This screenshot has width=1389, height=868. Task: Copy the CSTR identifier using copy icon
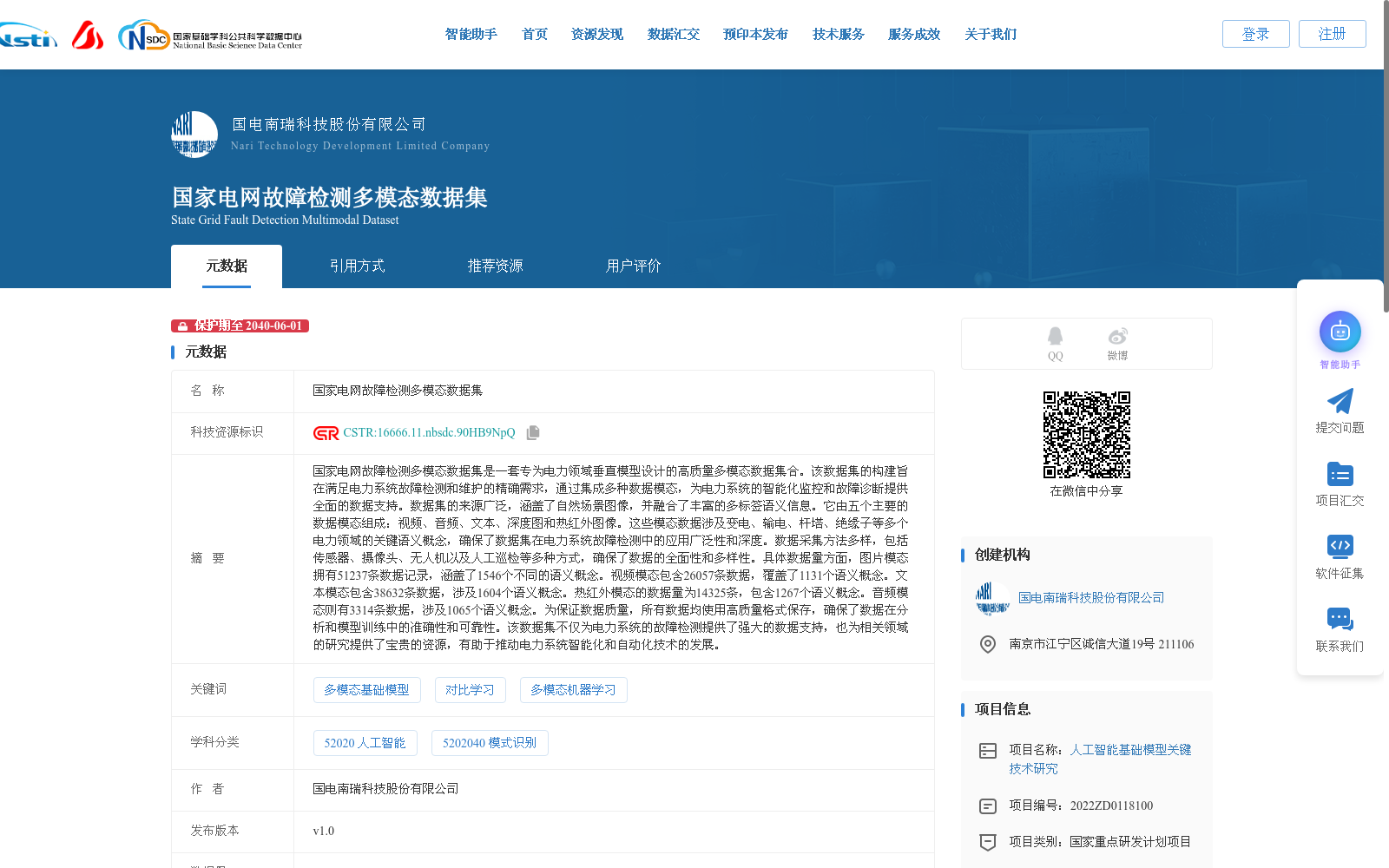coord(533,432)
